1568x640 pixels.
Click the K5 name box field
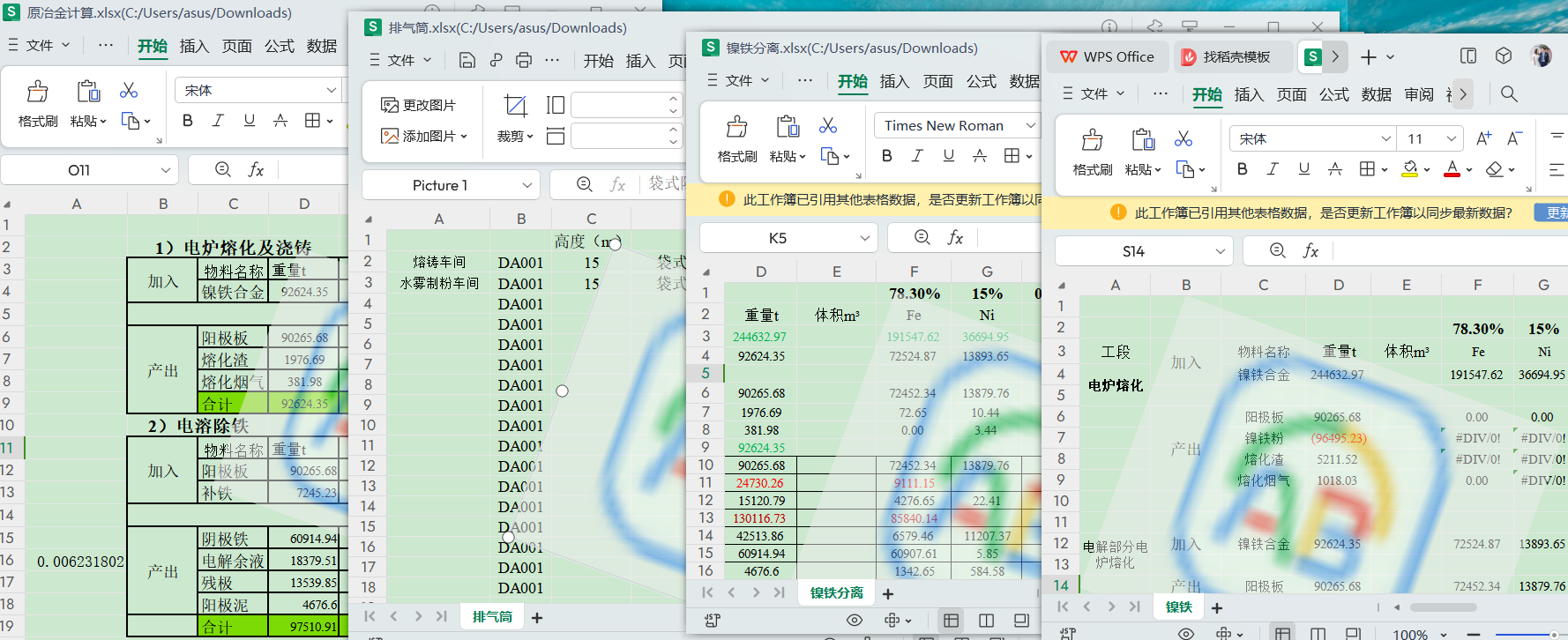point(777,238)
